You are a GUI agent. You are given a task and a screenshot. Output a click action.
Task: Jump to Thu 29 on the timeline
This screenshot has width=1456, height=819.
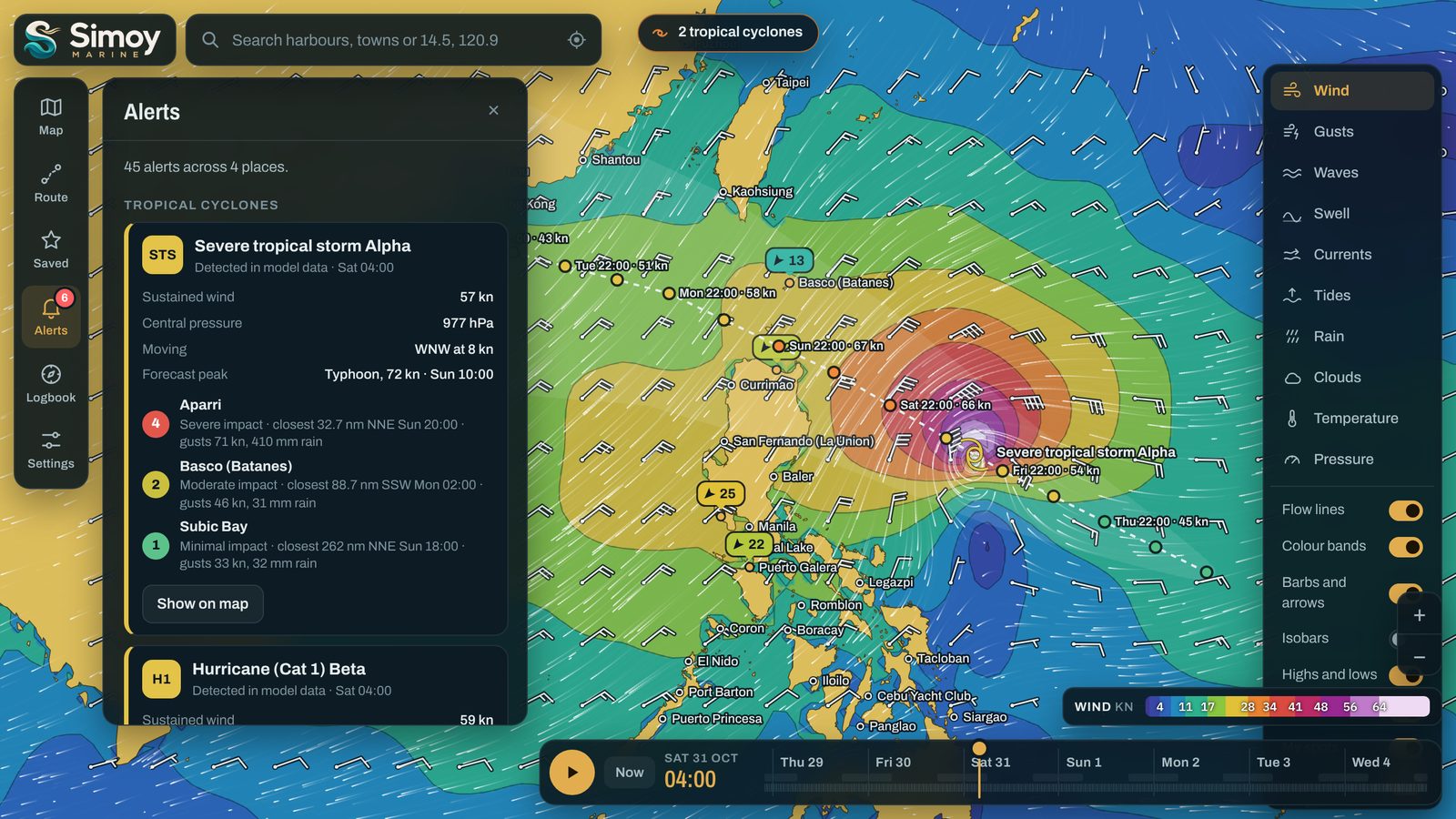pos(801,763)
